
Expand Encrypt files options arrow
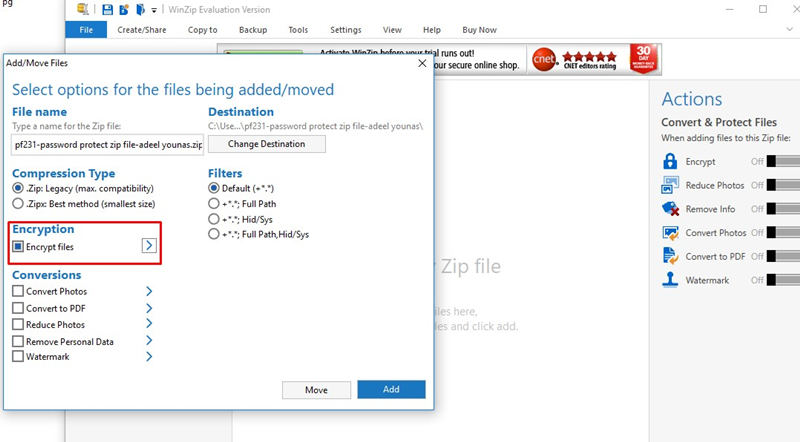click(x=149, y=246)
